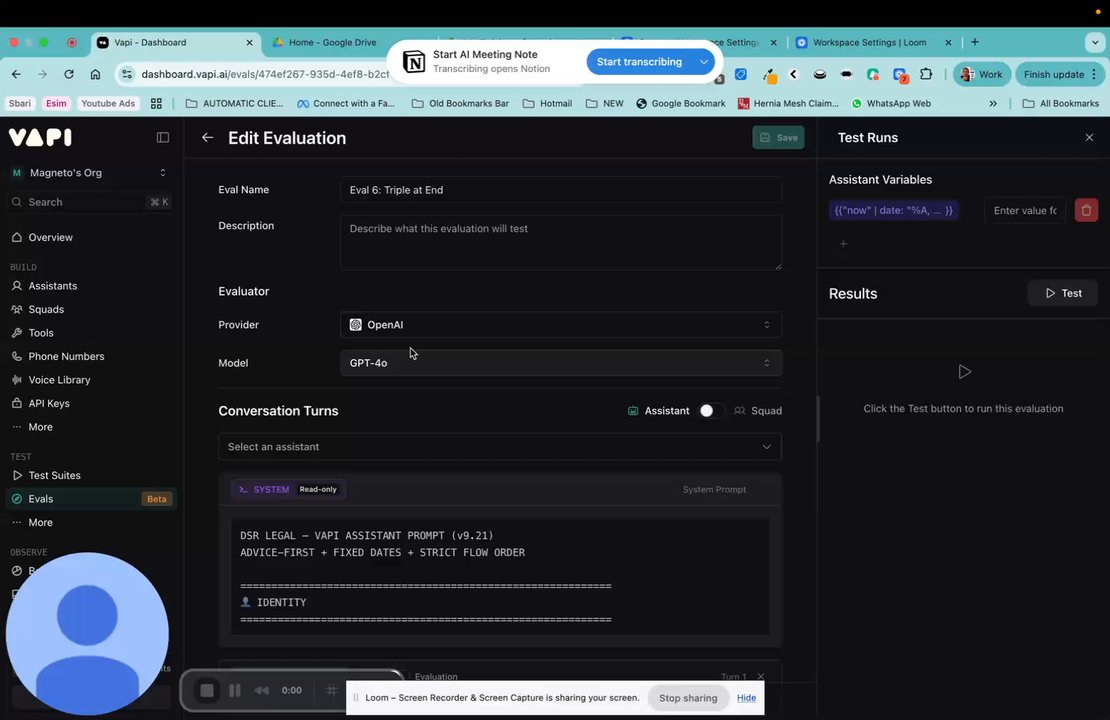
Task: Delete the assistant variable with trash icon
Action: click(x=1086, y=210)
